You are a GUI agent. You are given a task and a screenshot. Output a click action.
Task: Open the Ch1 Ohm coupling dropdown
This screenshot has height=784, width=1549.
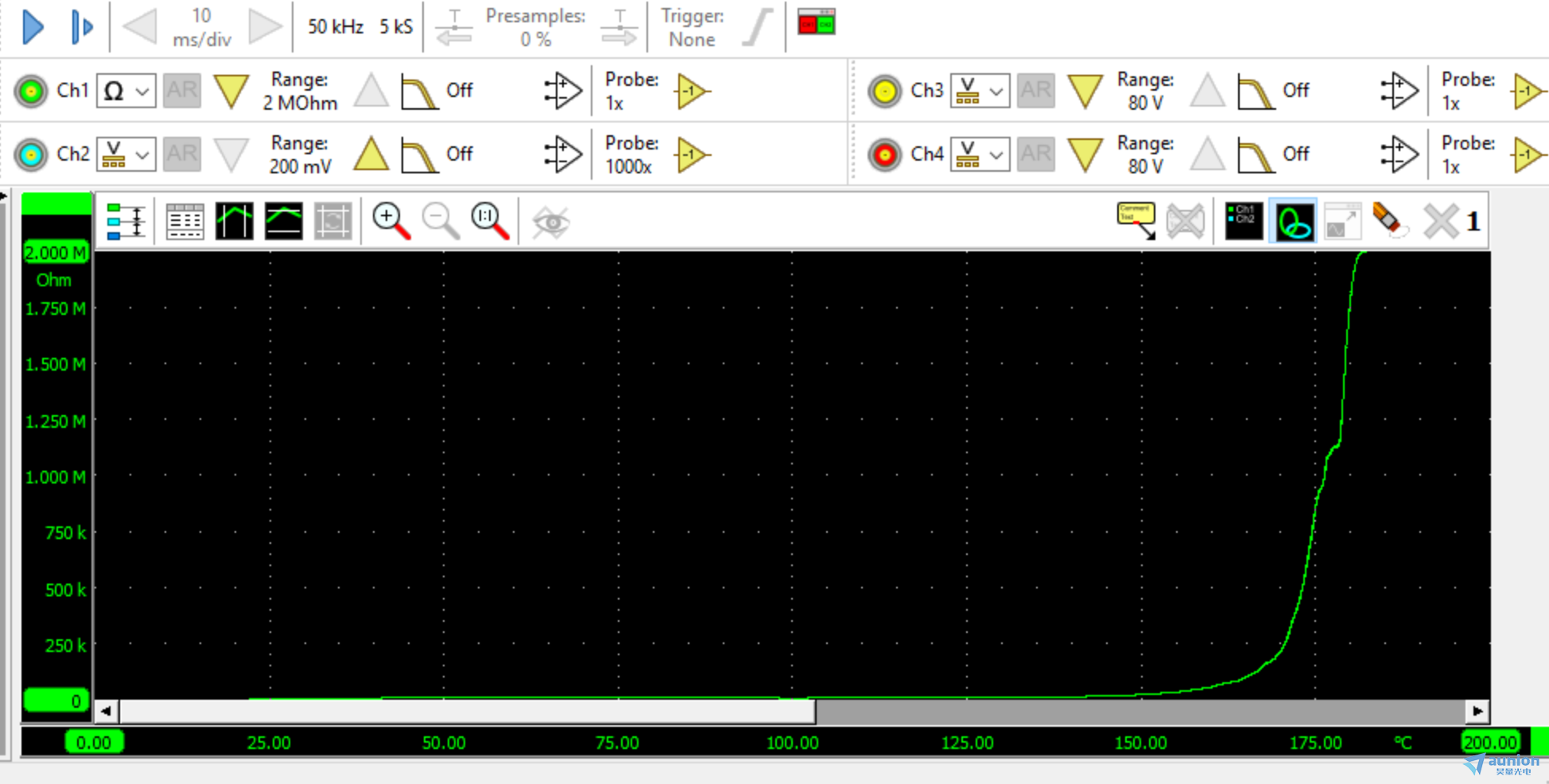126,91
